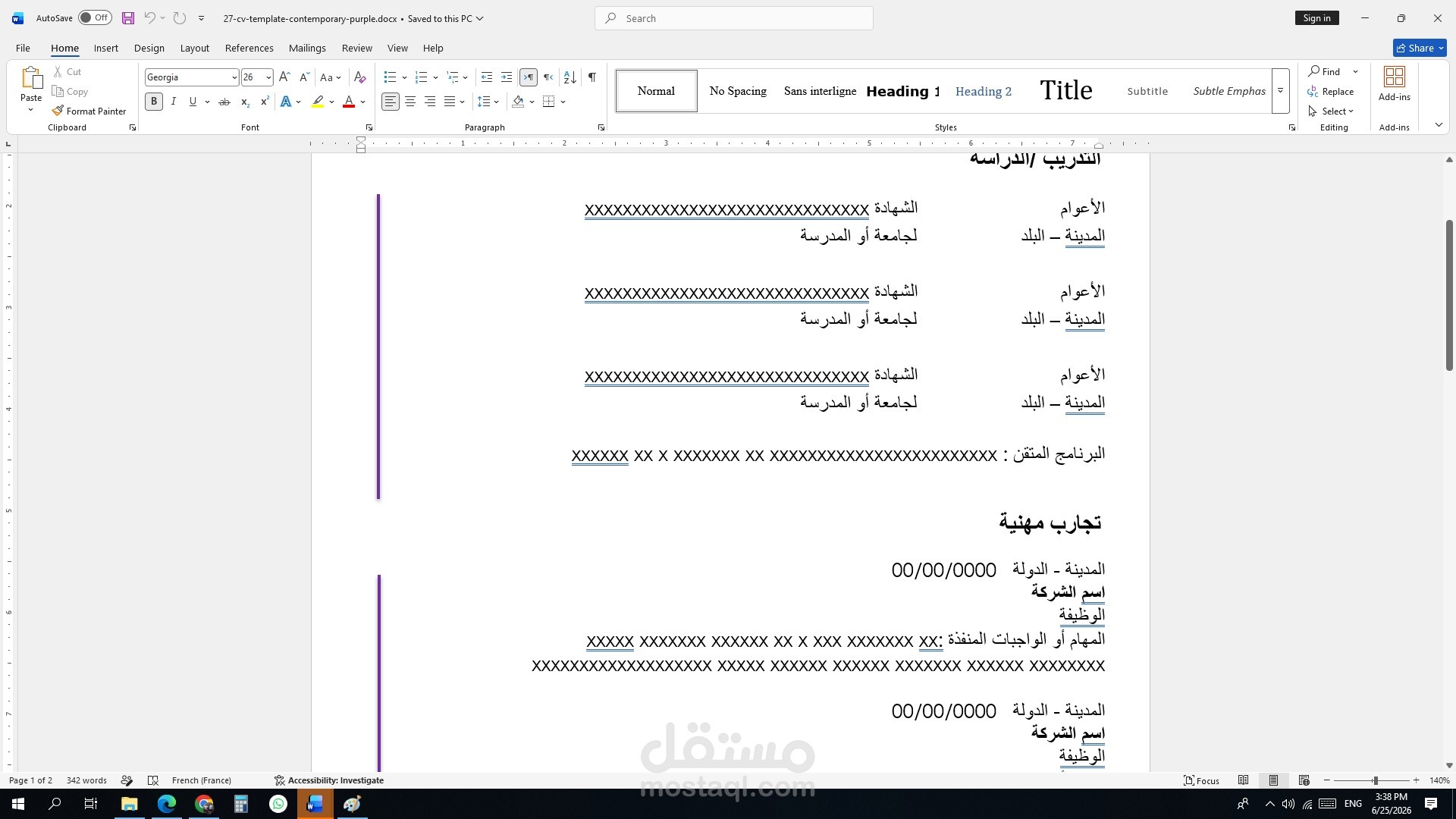Click the Undo arrow icon
This screenshot has width=1456, height=819.
[149, 18]
